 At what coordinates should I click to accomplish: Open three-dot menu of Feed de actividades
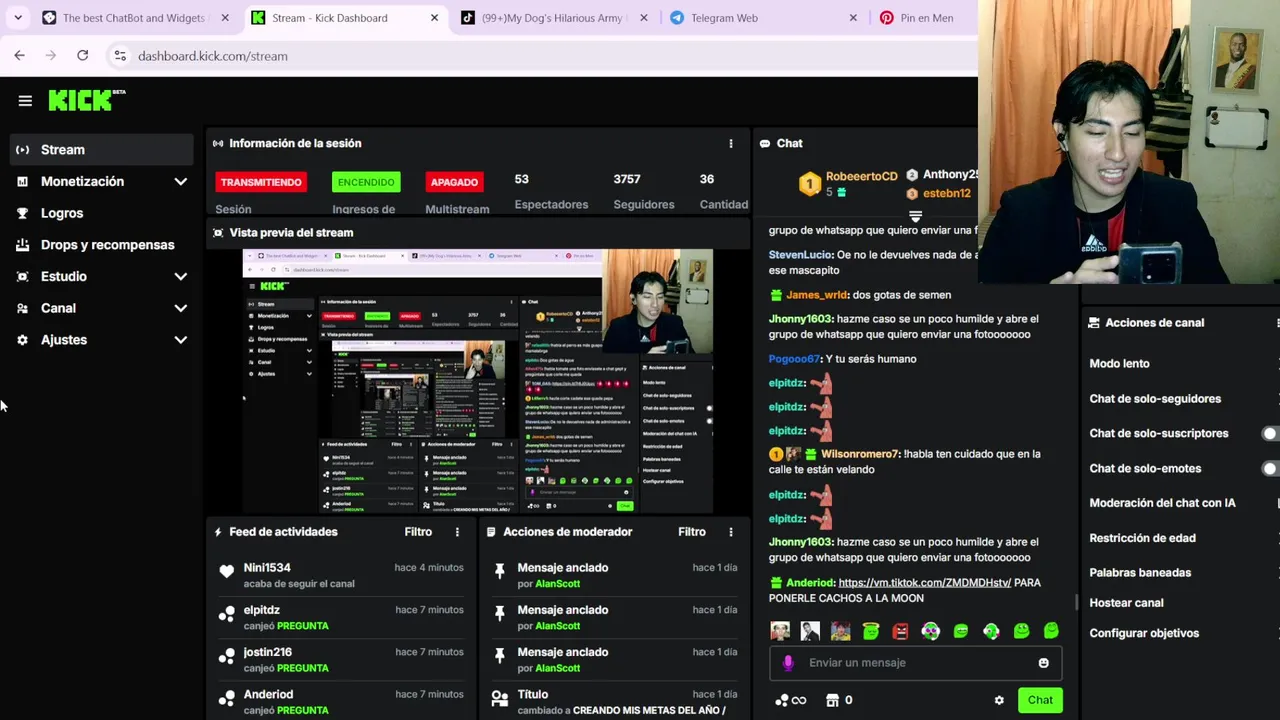pos(457,532)
